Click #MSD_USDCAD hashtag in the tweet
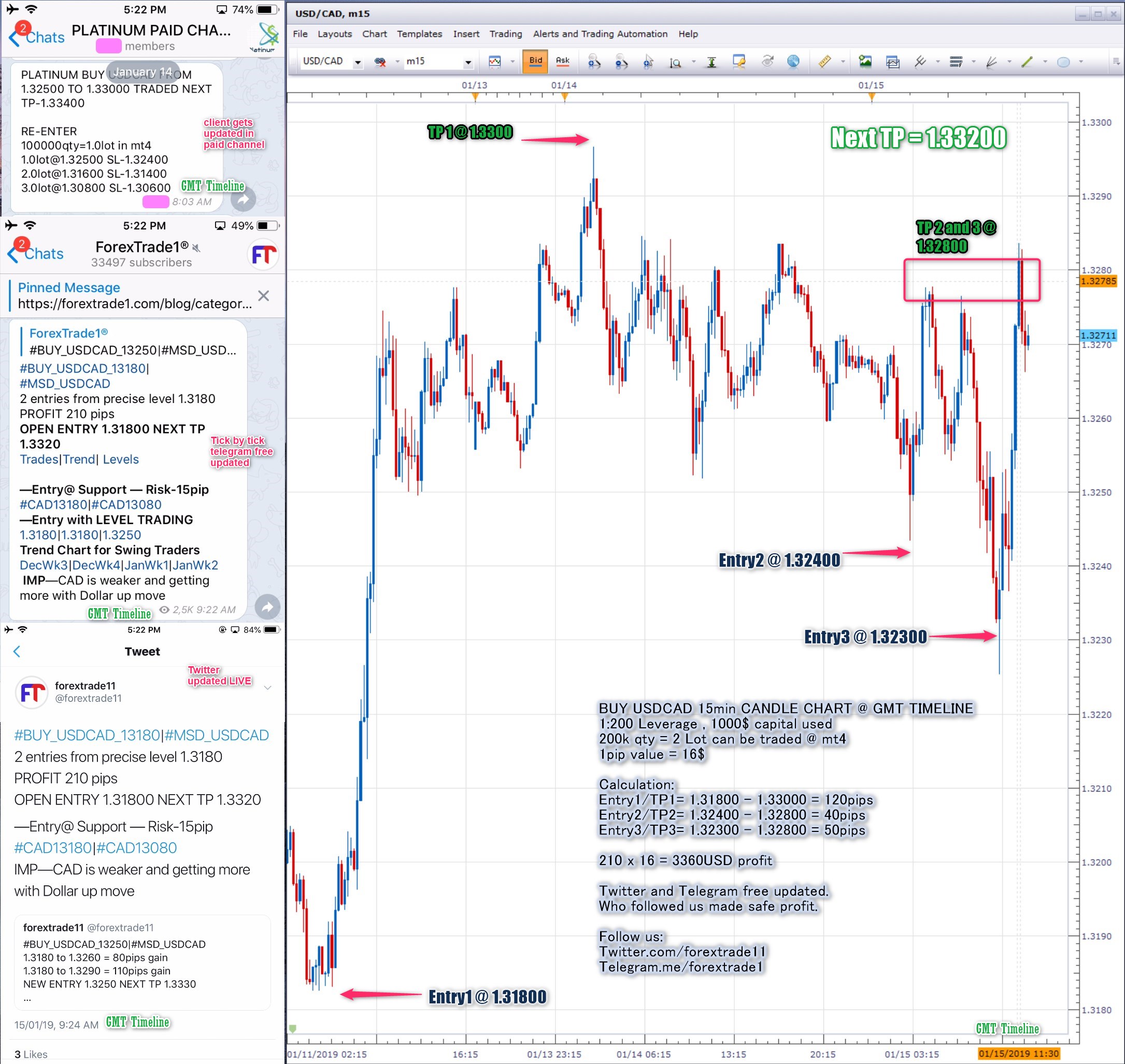Viewport: 1125px width, 1064px height. (x=217, y=735)
